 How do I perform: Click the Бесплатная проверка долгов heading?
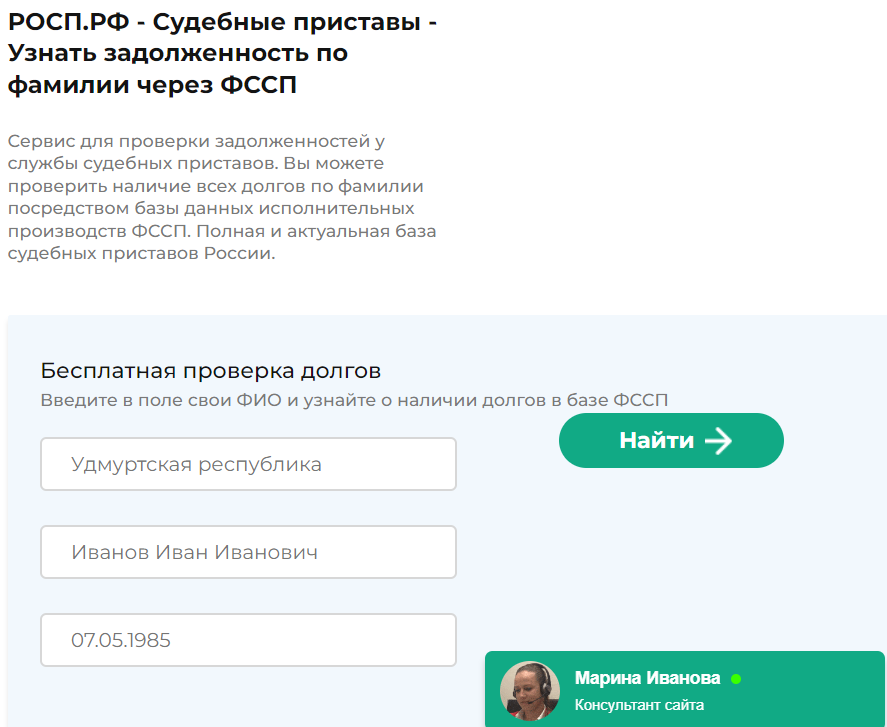(210, 371)
